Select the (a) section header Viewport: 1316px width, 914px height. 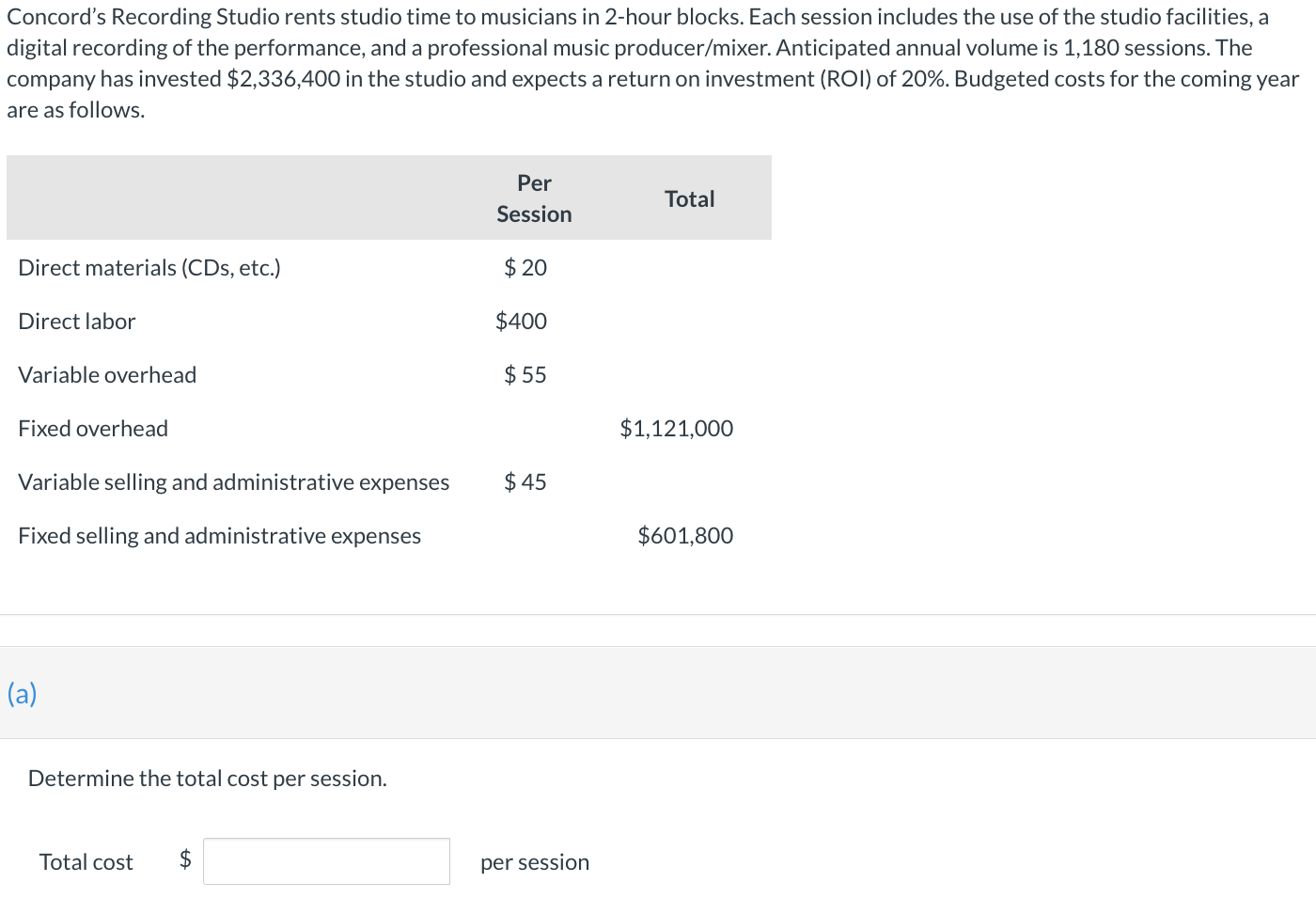point(22,694)
